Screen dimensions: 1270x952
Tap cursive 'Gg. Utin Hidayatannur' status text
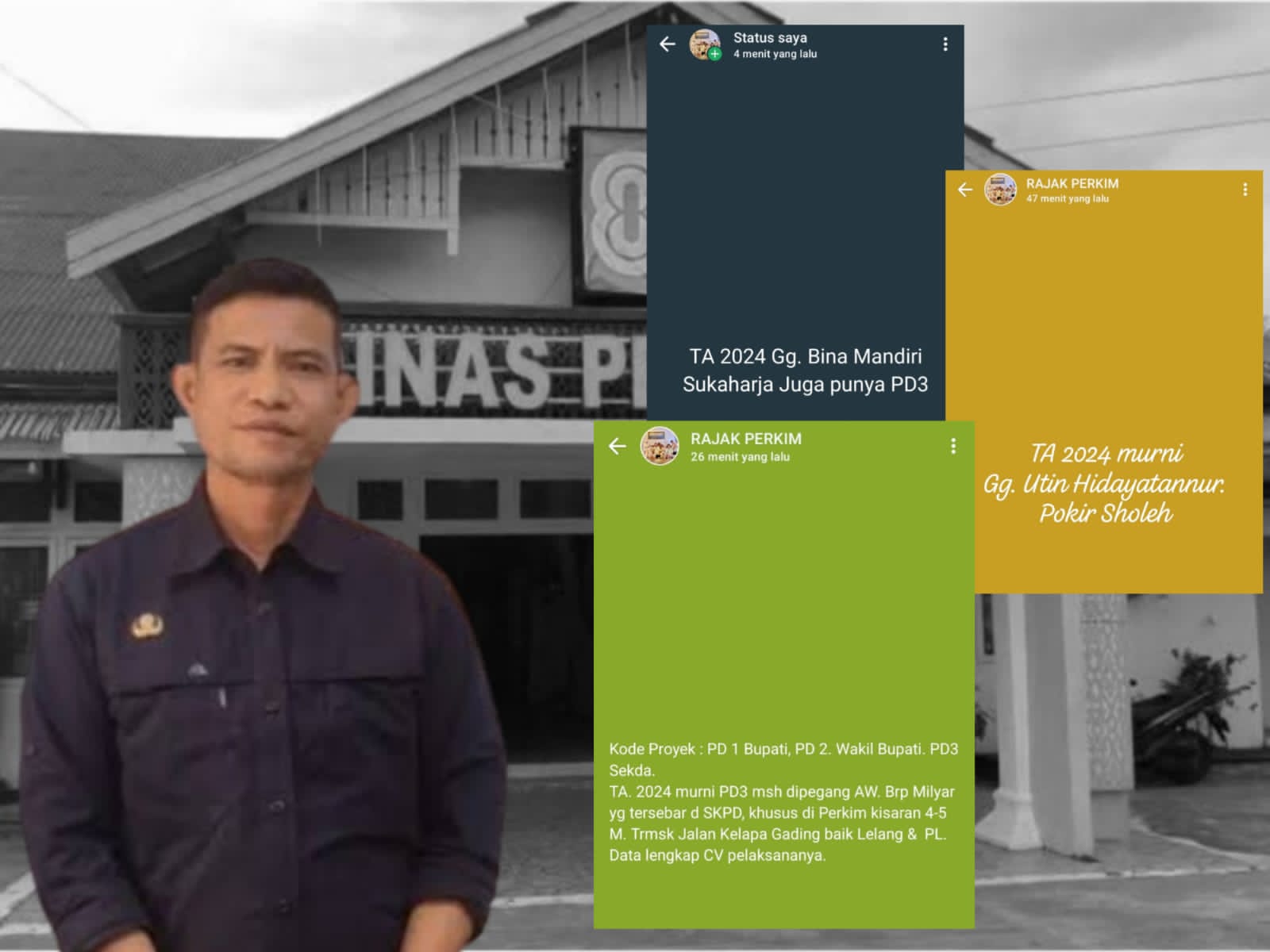[x=1104, y=483]
